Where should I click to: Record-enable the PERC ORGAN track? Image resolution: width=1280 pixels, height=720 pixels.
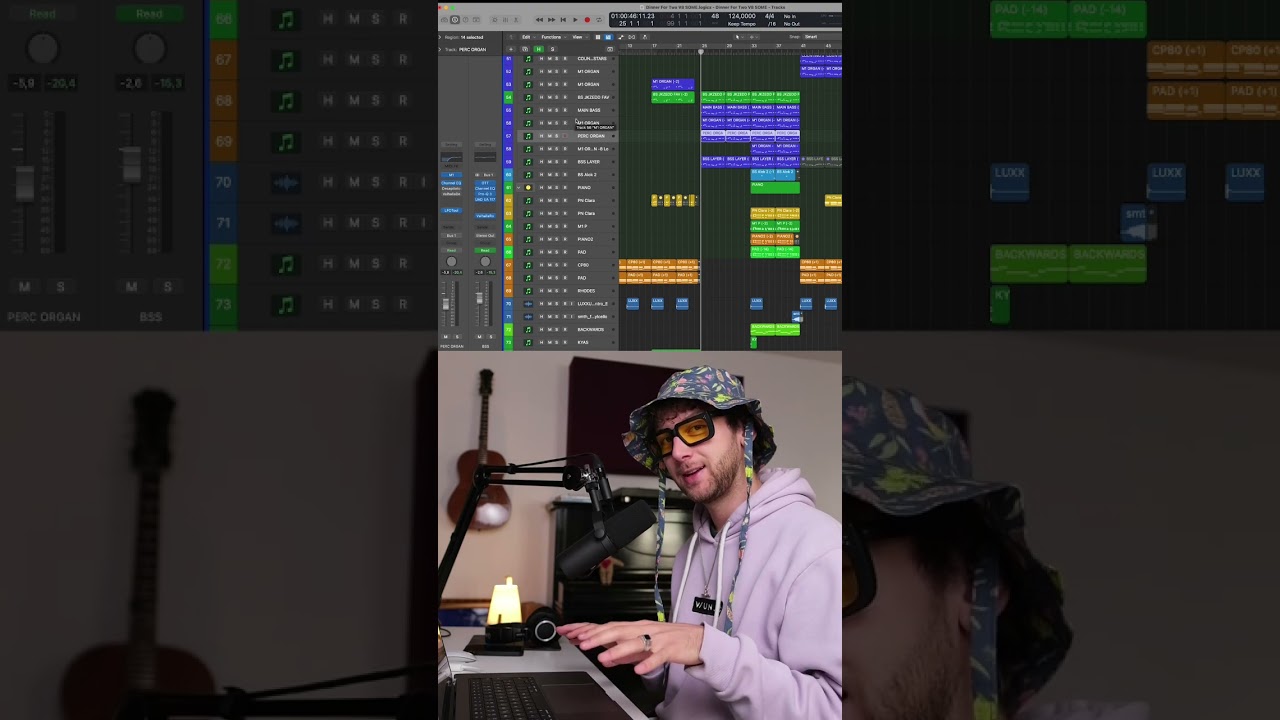(x=565, y=136)
